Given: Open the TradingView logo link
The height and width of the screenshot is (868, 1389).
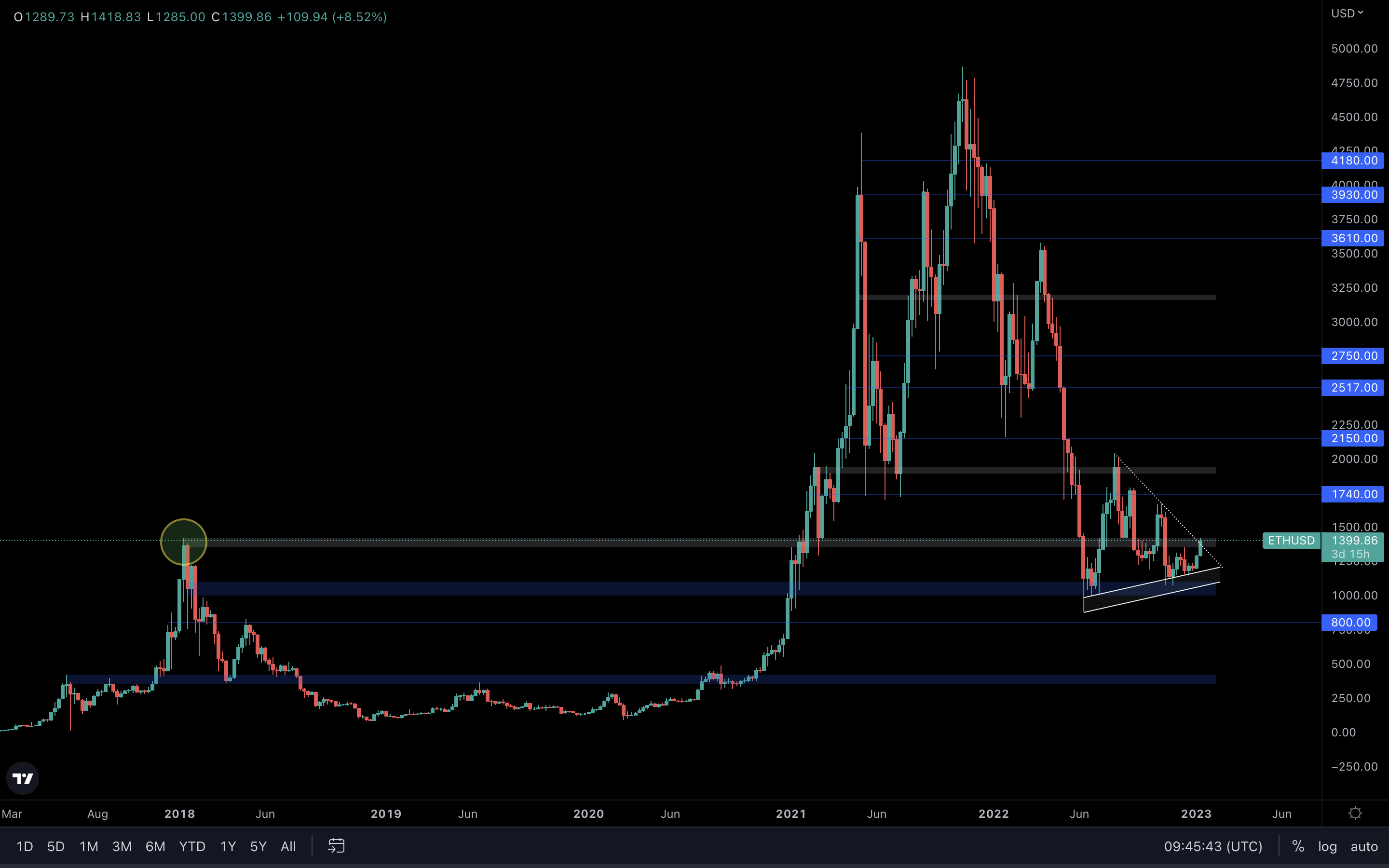Looking at the screenshot, I should click(x=23, y=778).
